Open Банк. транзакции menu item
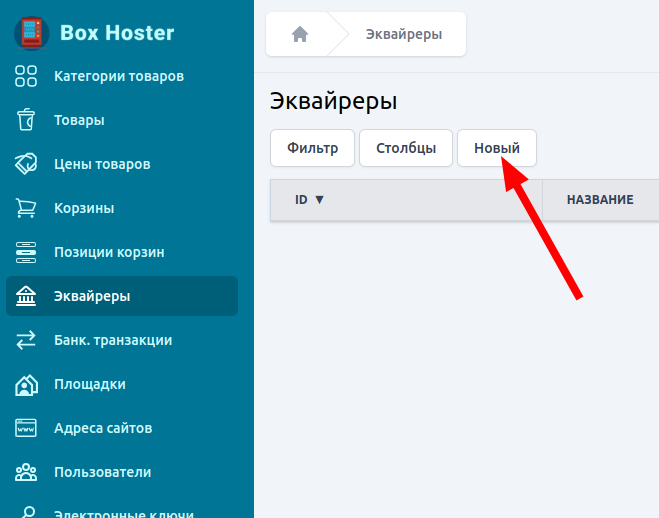The image size is (659, 518). point(113,340)
